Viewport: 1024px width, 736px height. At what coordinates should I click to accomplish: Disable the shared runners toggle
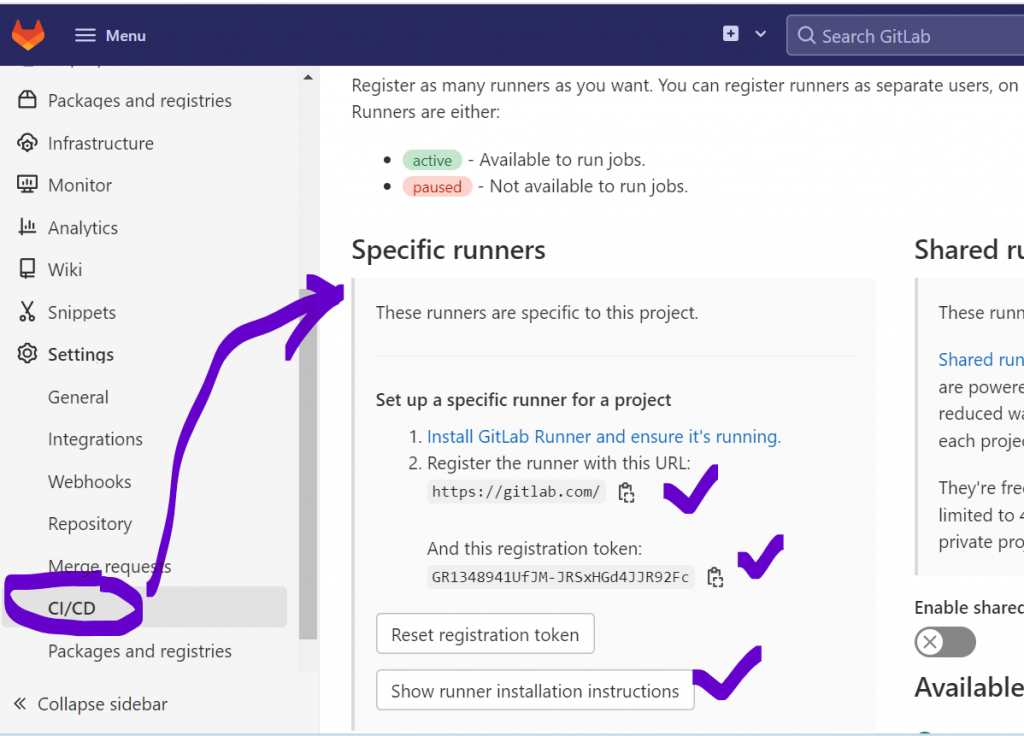coord(944,642)
